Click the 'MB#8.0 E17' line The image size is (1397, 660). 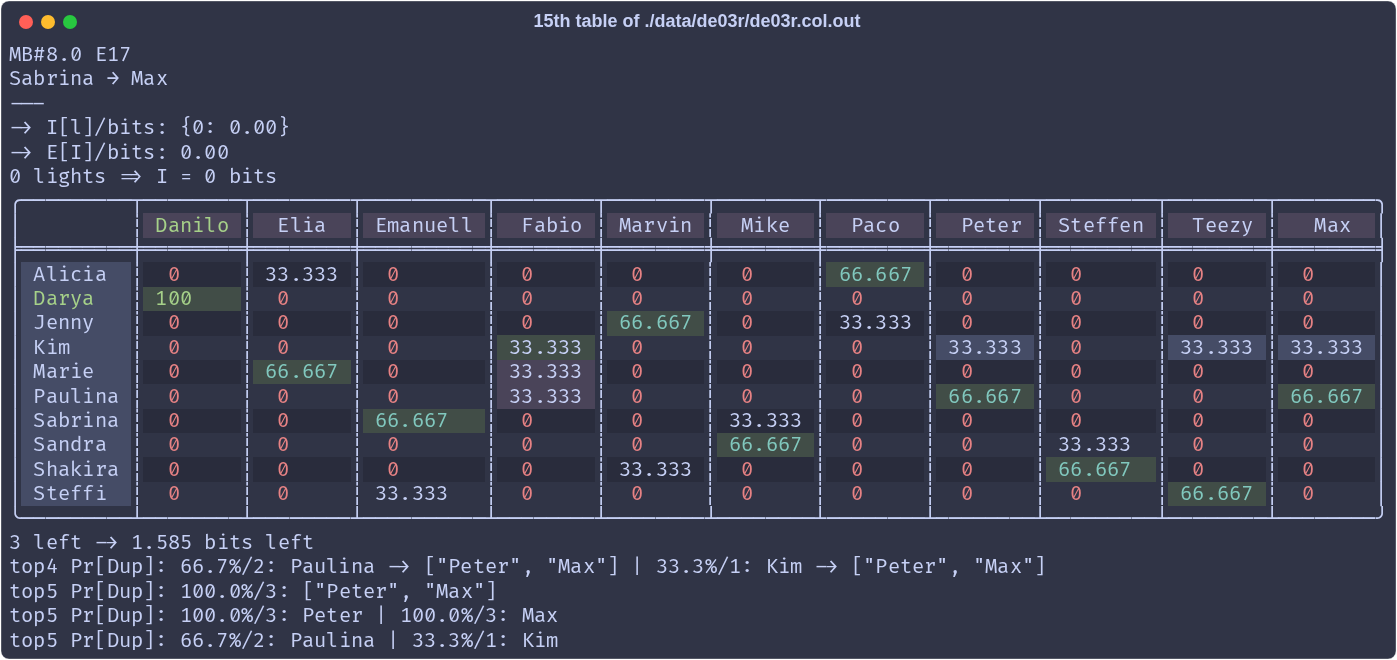[70, 55]
